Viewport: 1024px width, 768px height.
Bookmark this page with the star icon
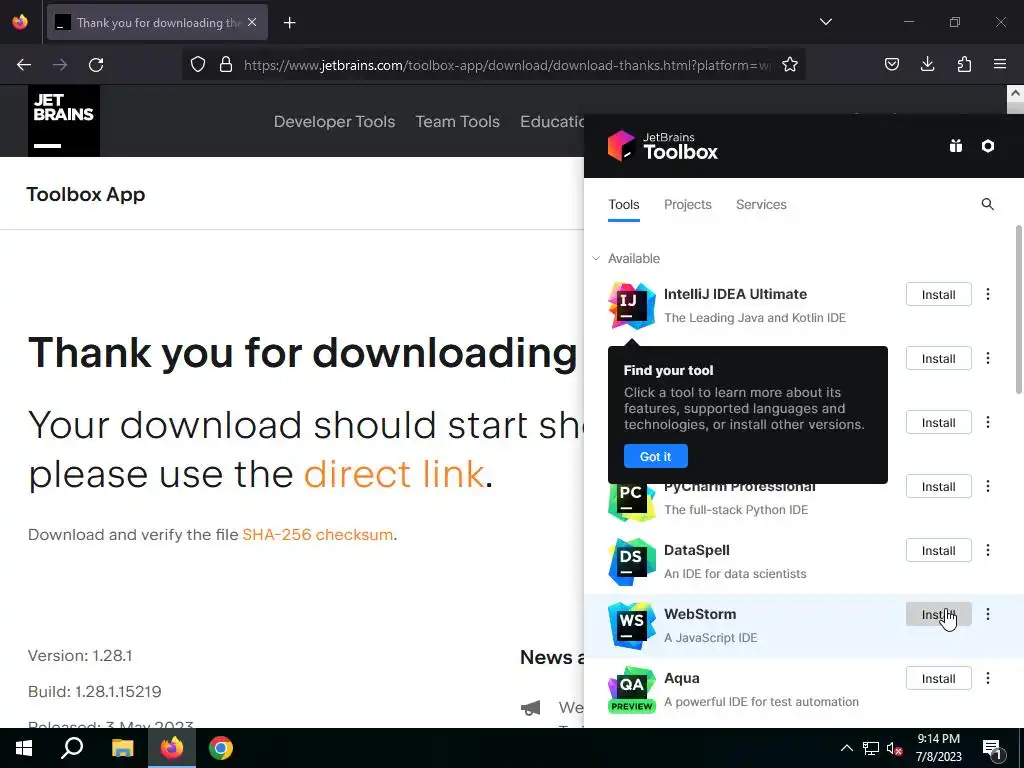pyautogui.click(x=790, y=65)
